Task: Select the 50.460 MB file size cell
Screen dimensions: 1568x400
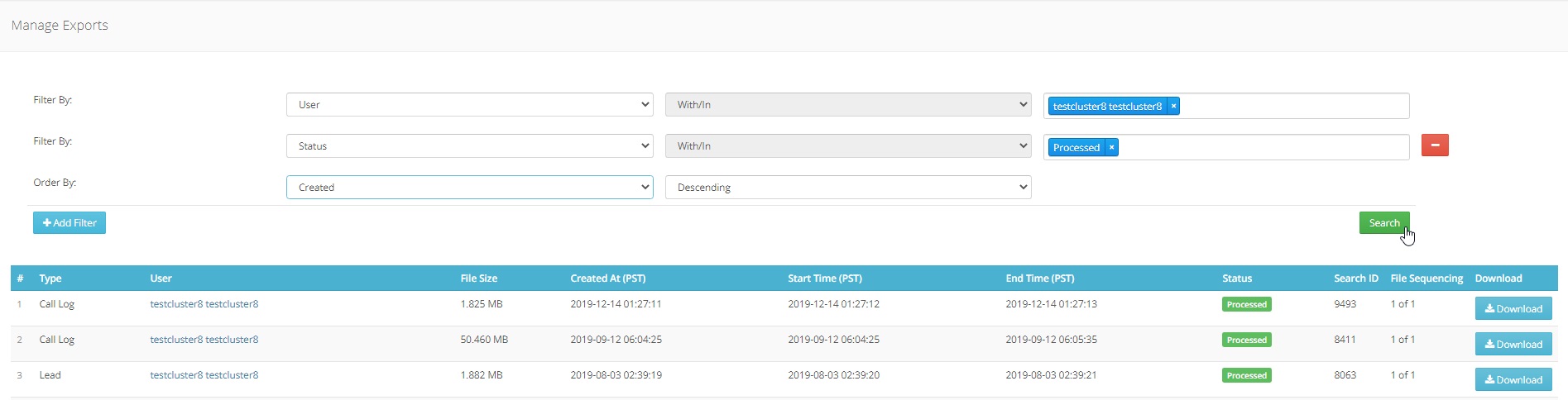Action: coord(484,340)
